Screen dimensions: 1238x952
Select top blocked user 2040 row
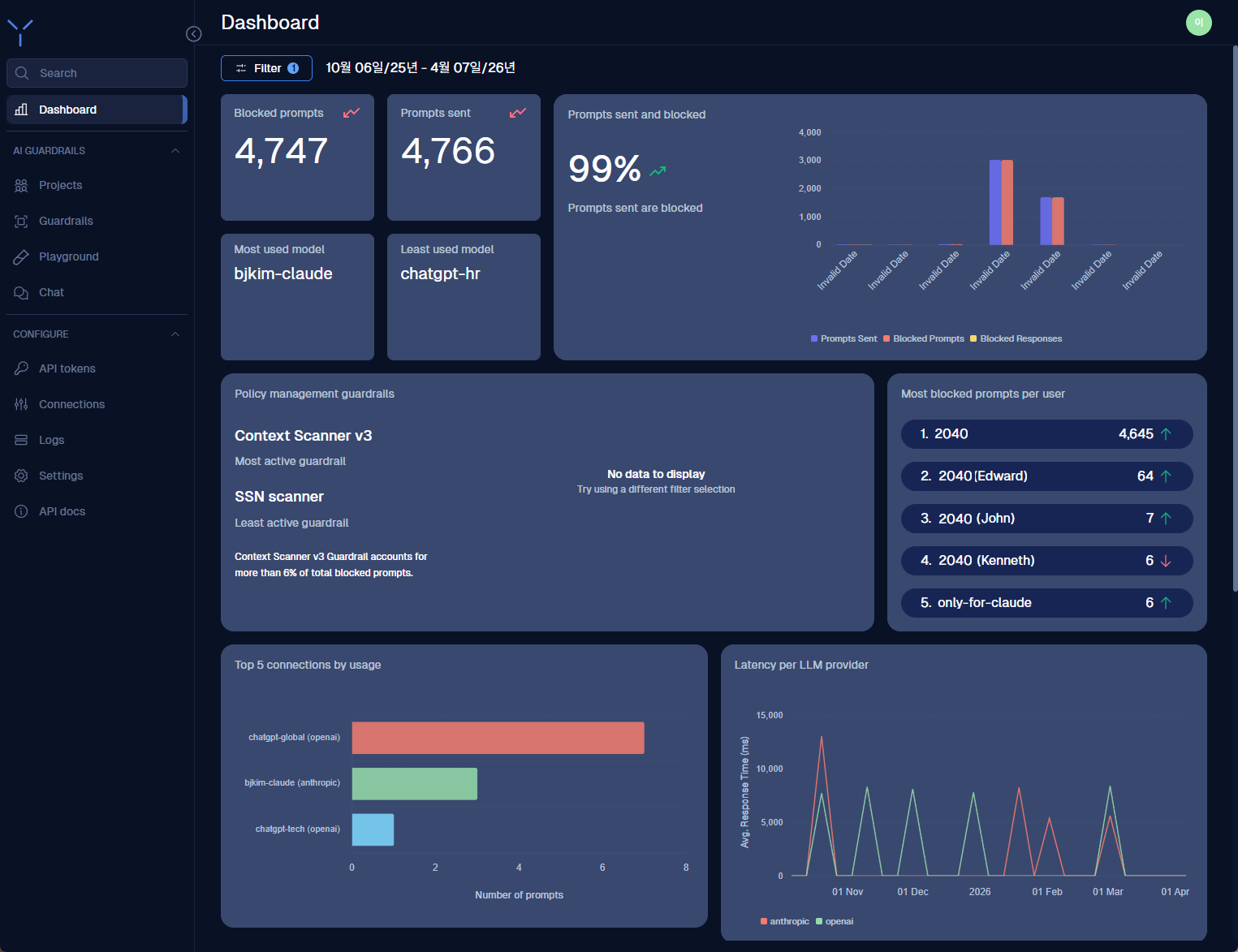tap(1046, 434)
